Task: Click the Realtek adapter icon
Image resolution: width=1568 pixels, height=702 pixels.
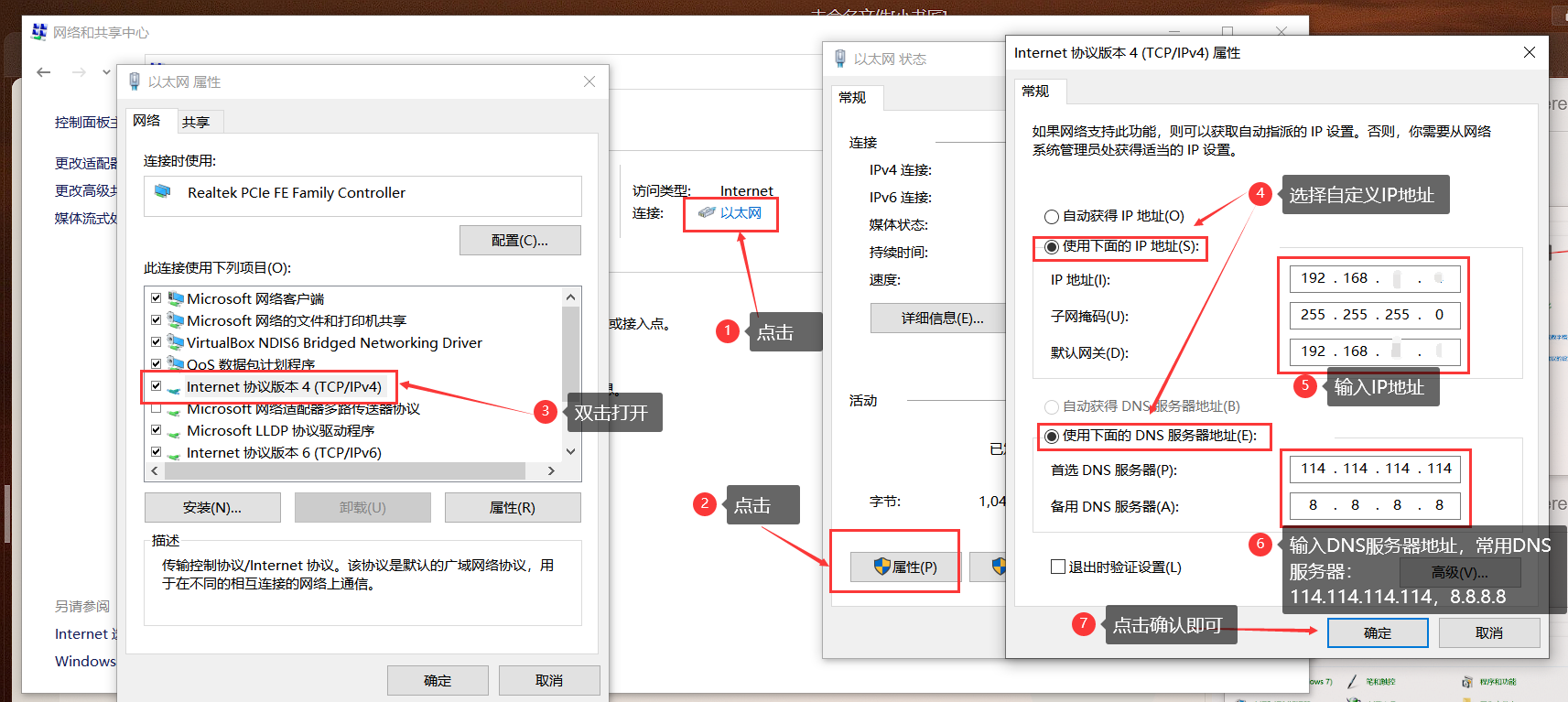Action: (163, 191)
